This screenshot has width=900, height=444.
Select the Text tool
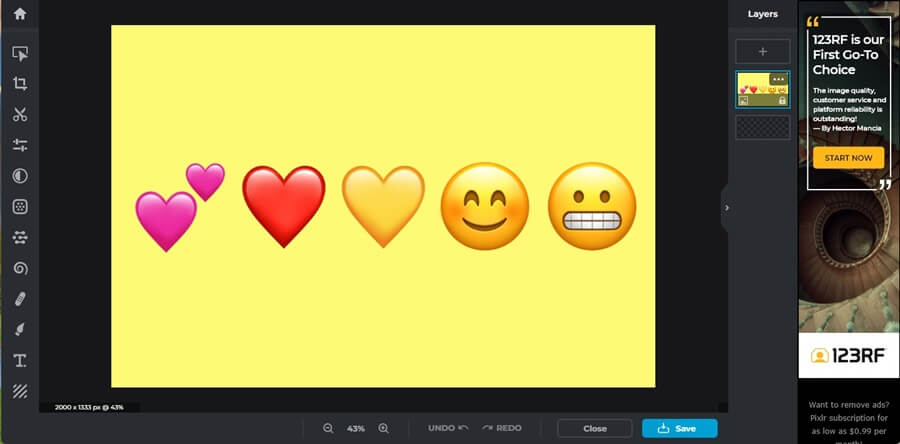point(20,360)
